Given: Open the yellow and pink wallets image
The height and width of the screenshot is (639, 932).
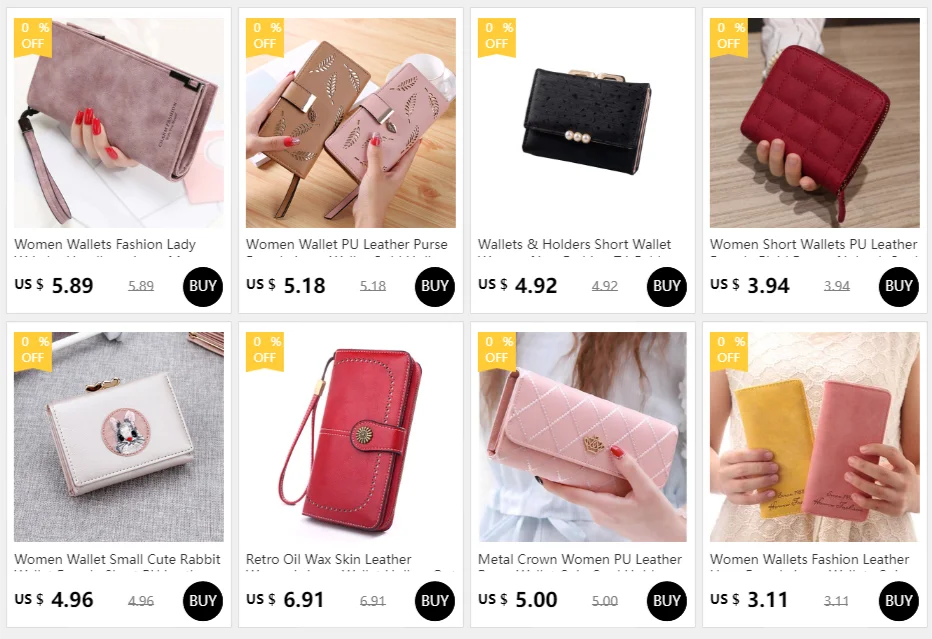Looking at the screenshot, I should coord(814,437).
